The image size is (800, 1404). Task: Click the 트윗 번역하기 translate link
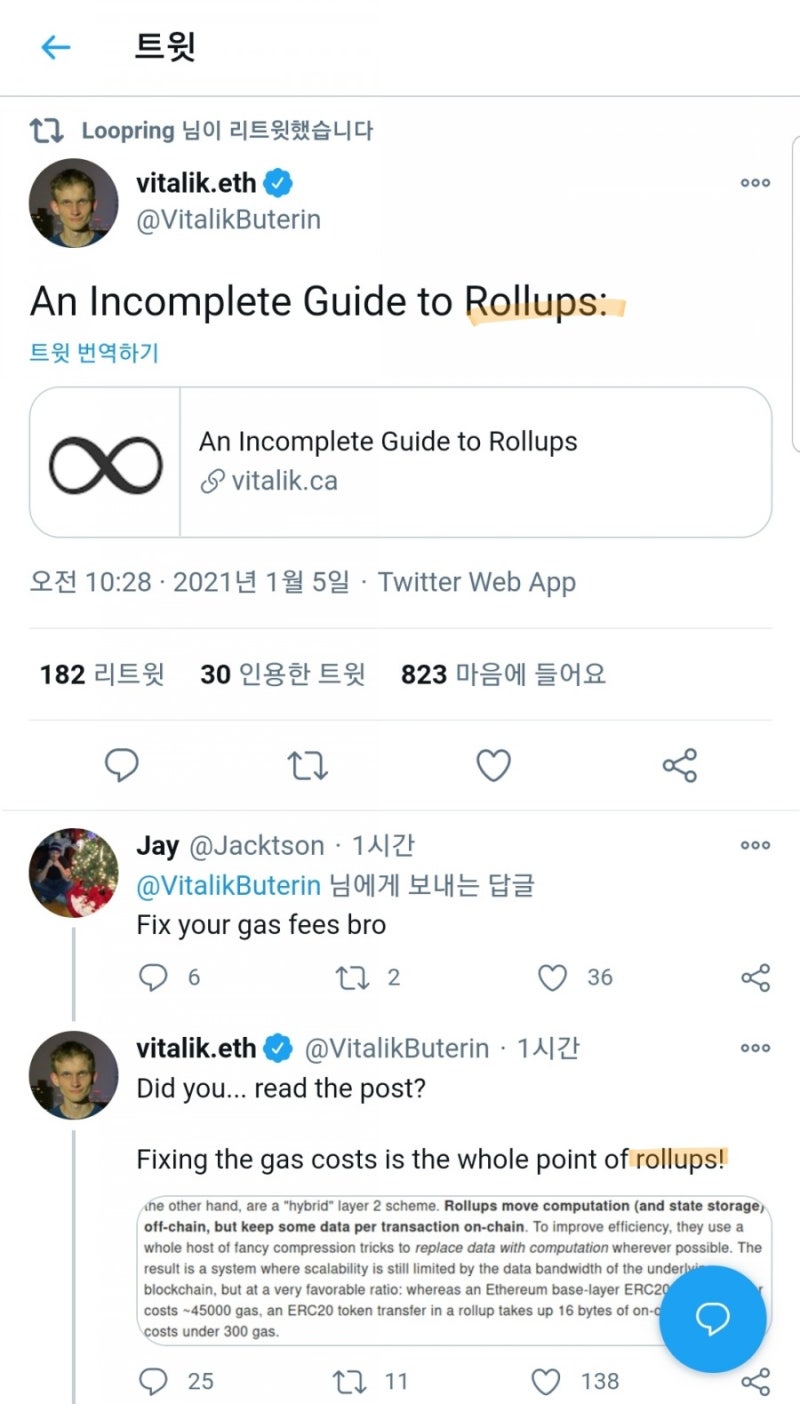tap(94, 353)
